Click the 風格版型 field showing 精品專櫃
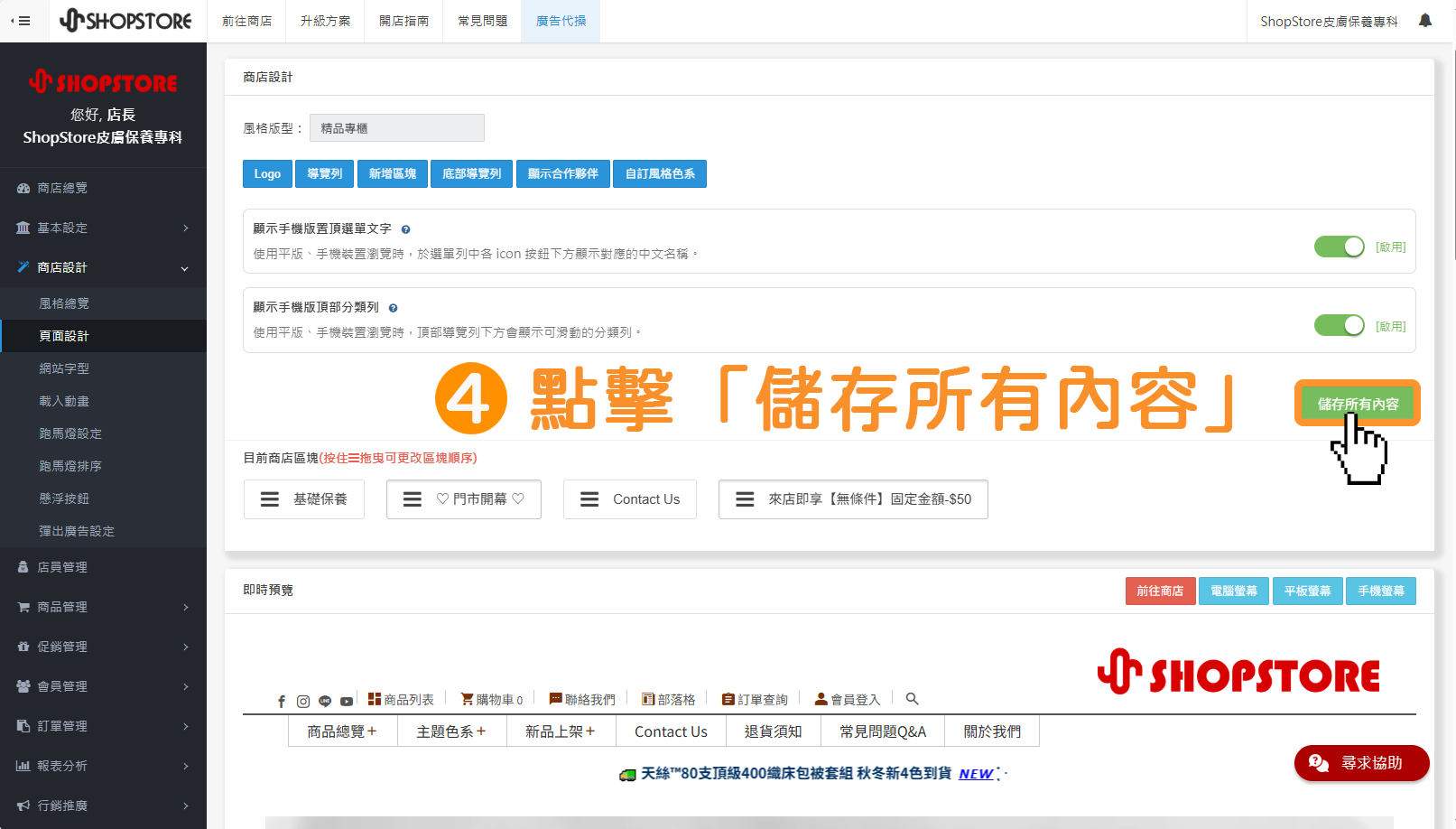Screen dimensions: 1456x829 tap(397, 128)
